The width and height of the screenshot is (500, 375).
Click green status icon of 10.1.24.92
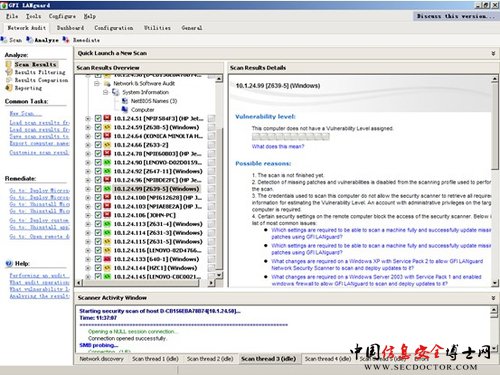pyautogui.click(x=107, y=171)
